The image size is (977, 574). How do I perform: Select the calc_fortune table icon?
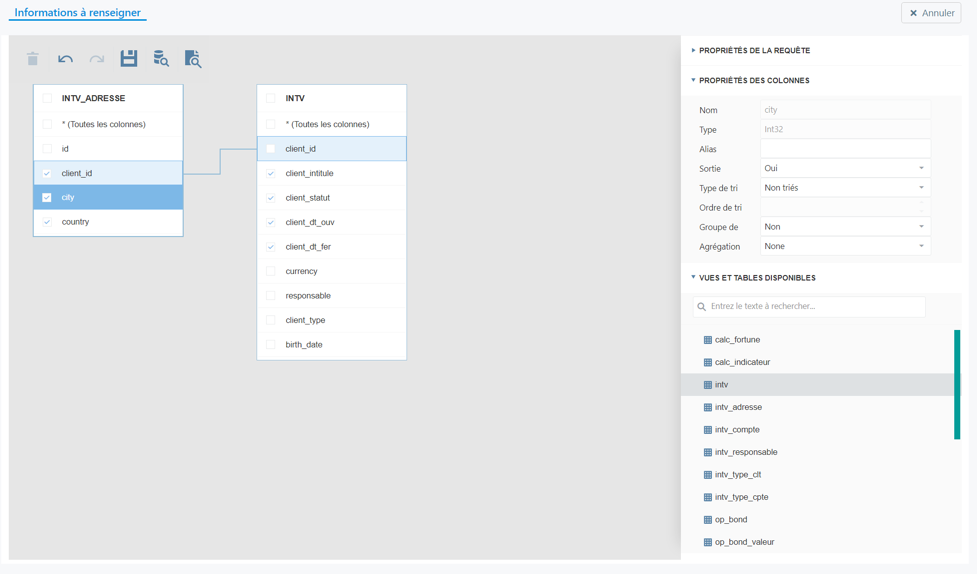(x=708, y=340)
